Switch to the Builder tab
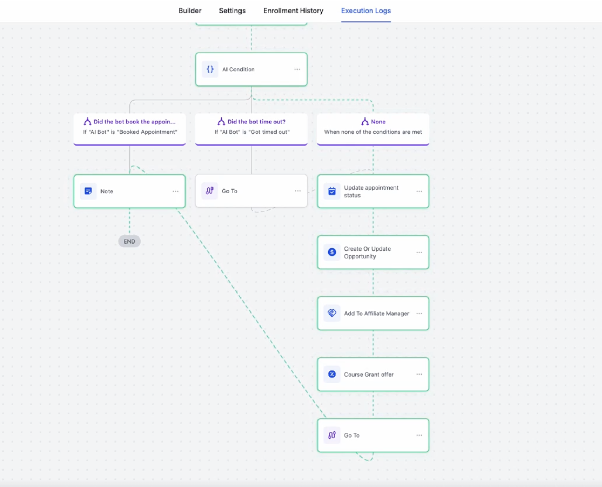Viewport: 602px width, 487px height. click(190, 11)
